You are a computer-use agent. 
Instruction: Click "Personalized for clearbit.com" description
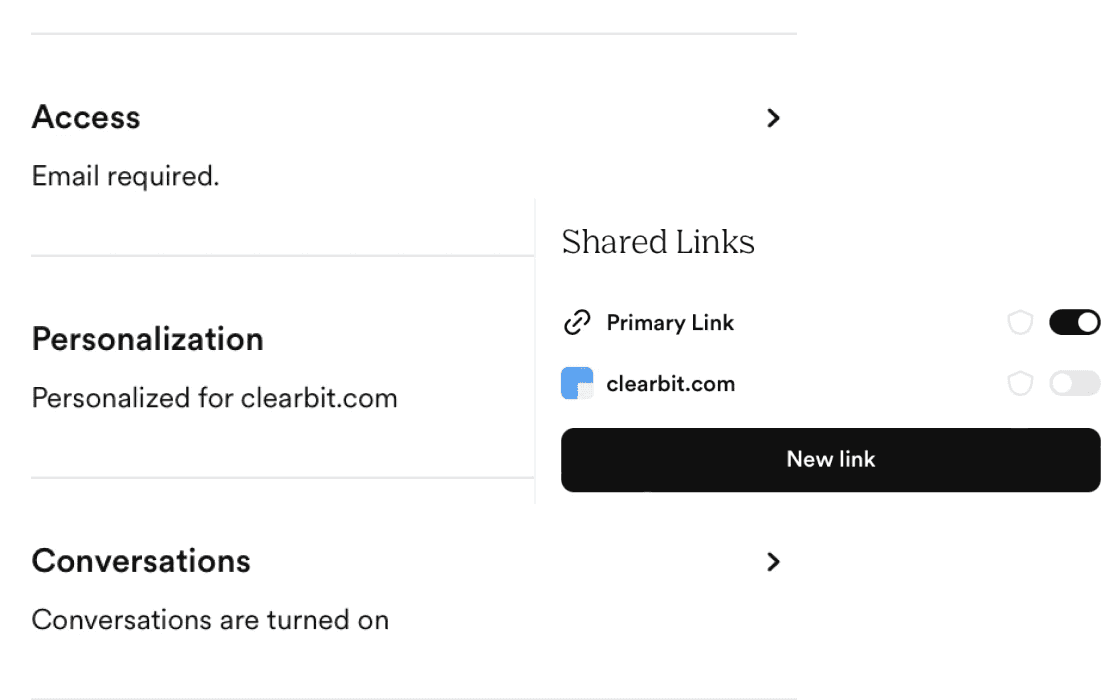click(214, 398)
